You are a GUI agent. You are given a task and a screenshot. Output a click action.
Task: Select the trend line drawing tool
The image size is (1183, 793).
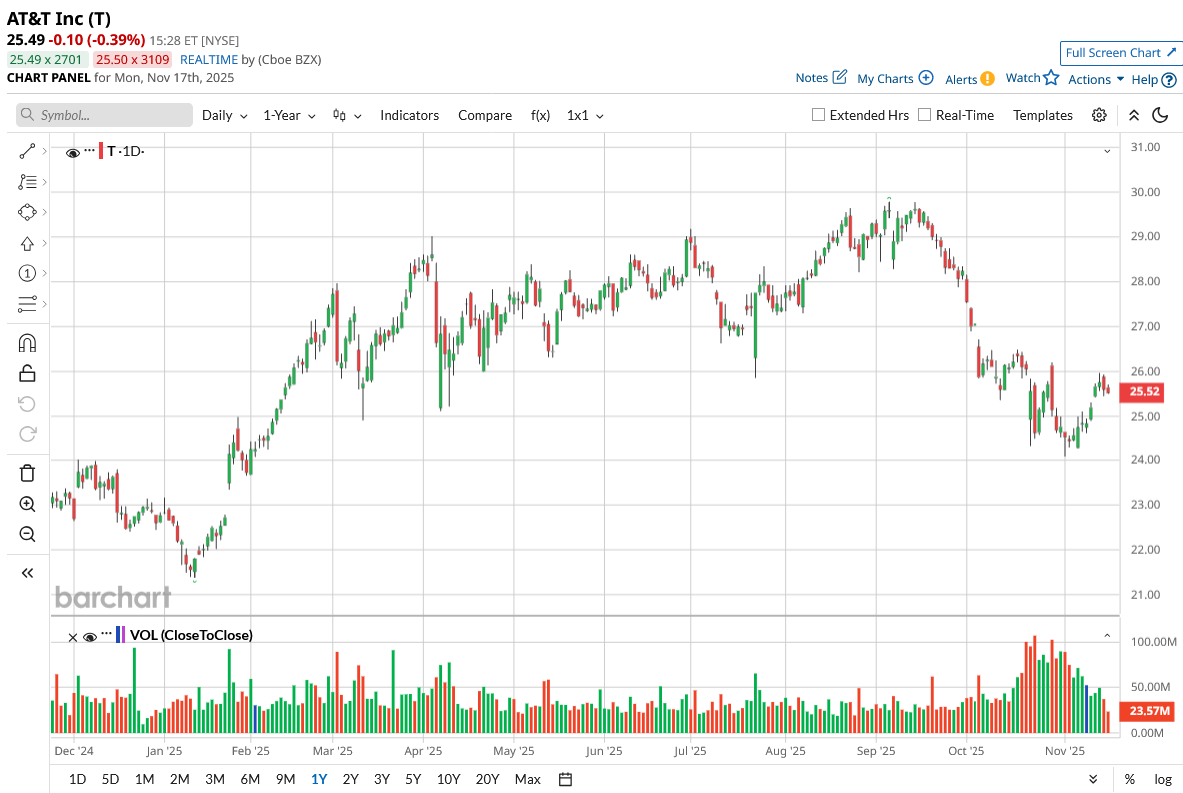(x=27, y=152)
